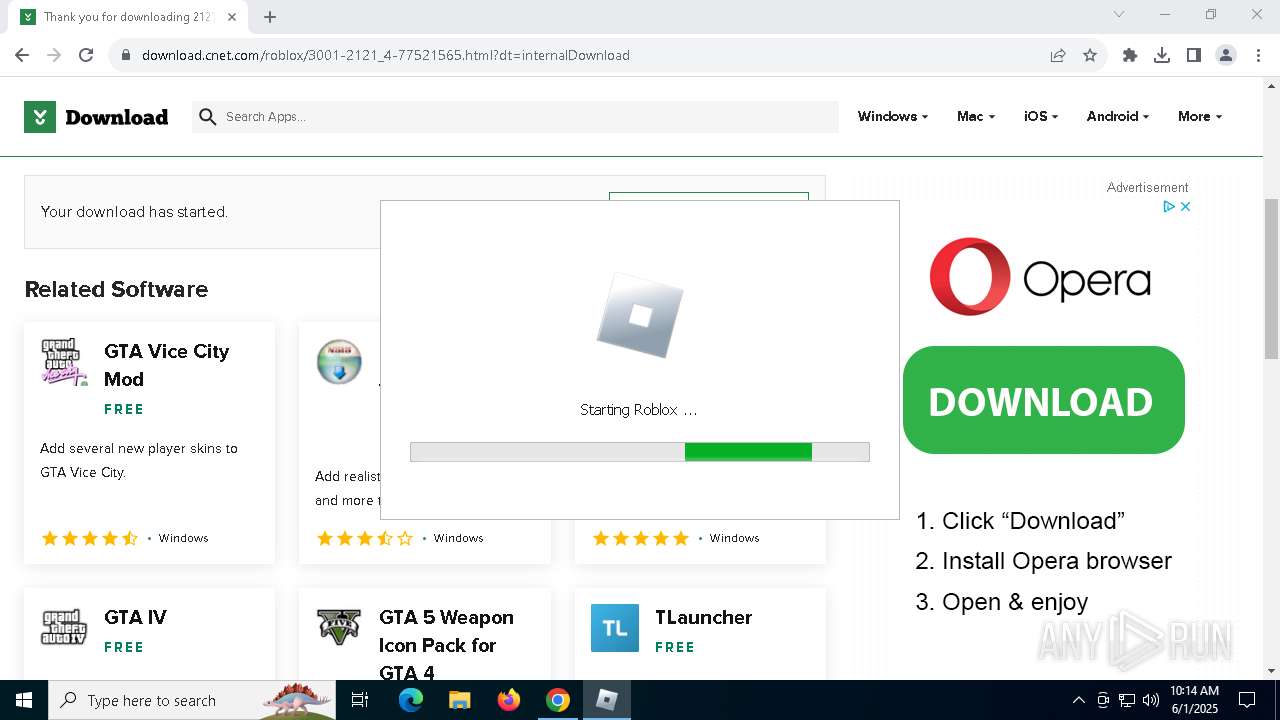Expand the iOS menu dropdown

click(x=1040, y=117)
